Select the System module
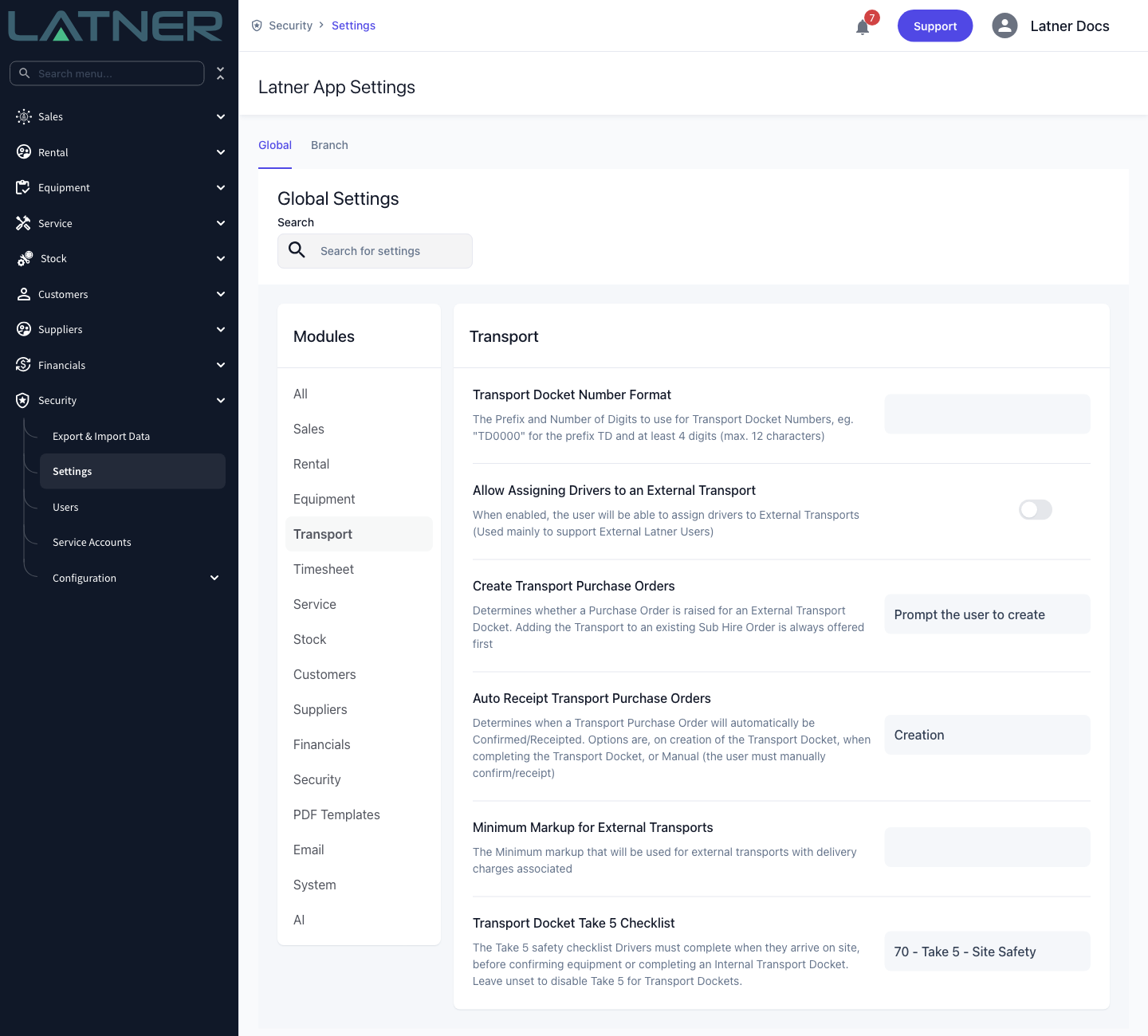 click(x=359, y=885)
